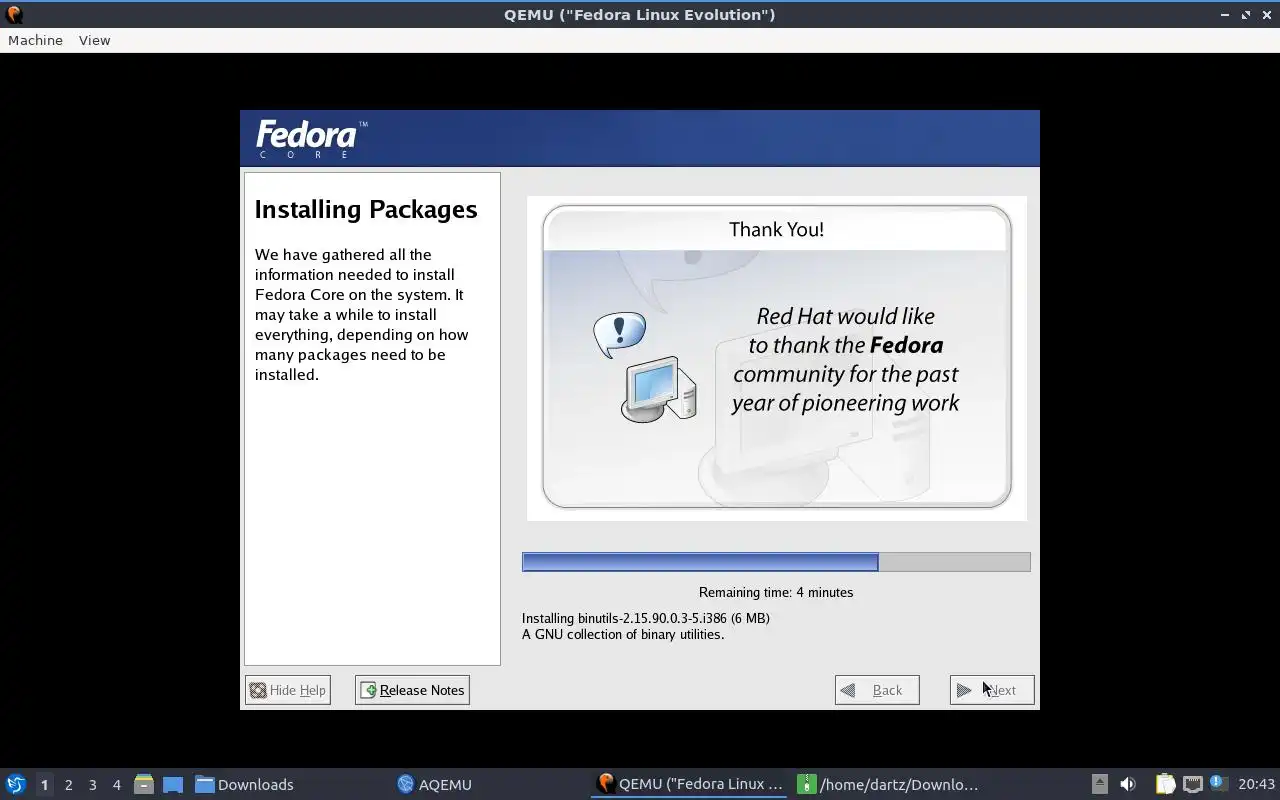The width and height of the screenshot is (1280, 800).
Task: Open the Lubuntu start menu icon
Action: coord(16,784)
